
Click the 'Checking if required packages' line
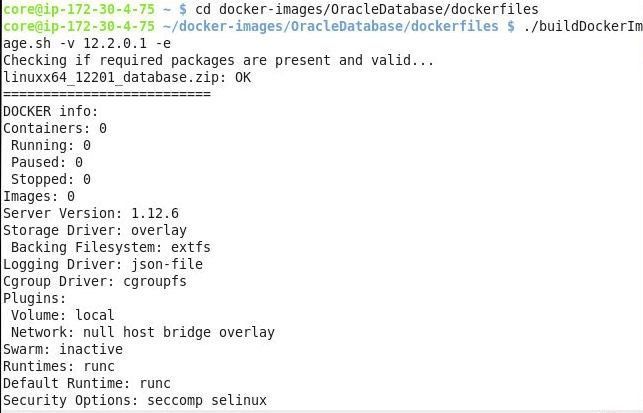[218, 60]
